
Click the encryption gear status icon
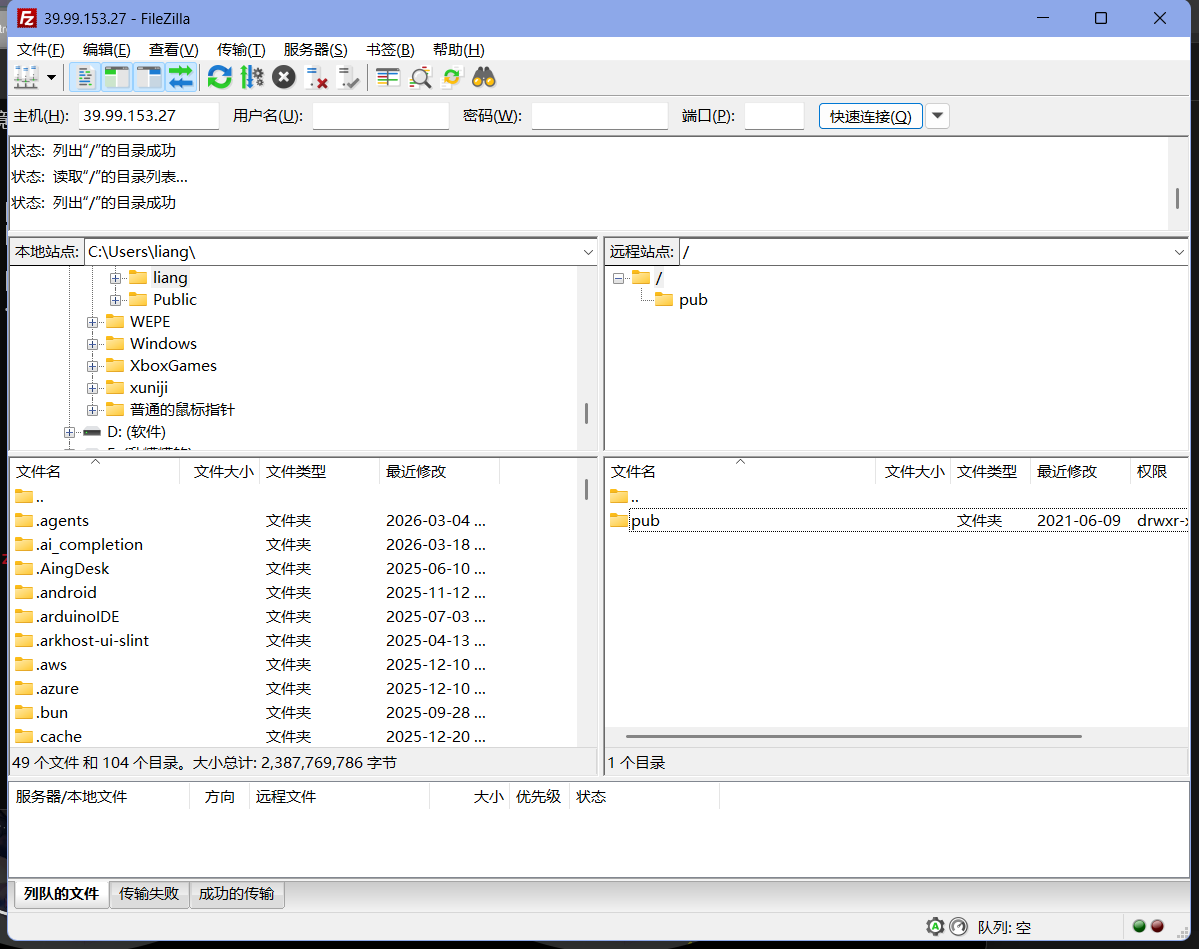(x=935, y=927)
